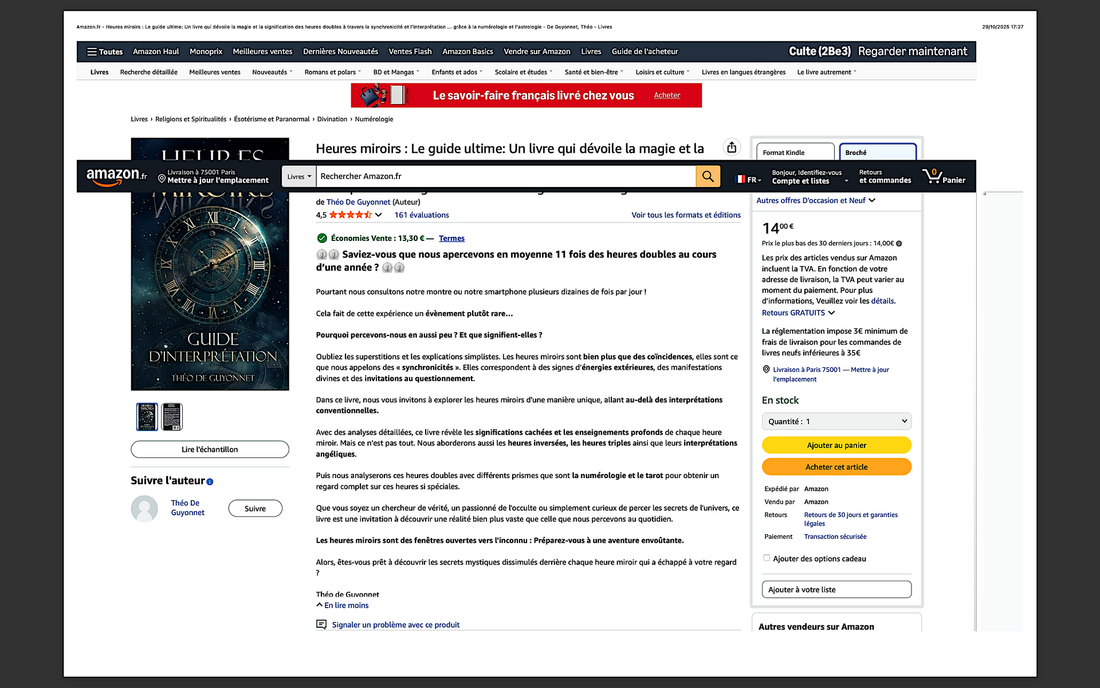Screen dimensions: 1100x688
Task: Click the share icon beside the book title
Action: pos(731,148)
